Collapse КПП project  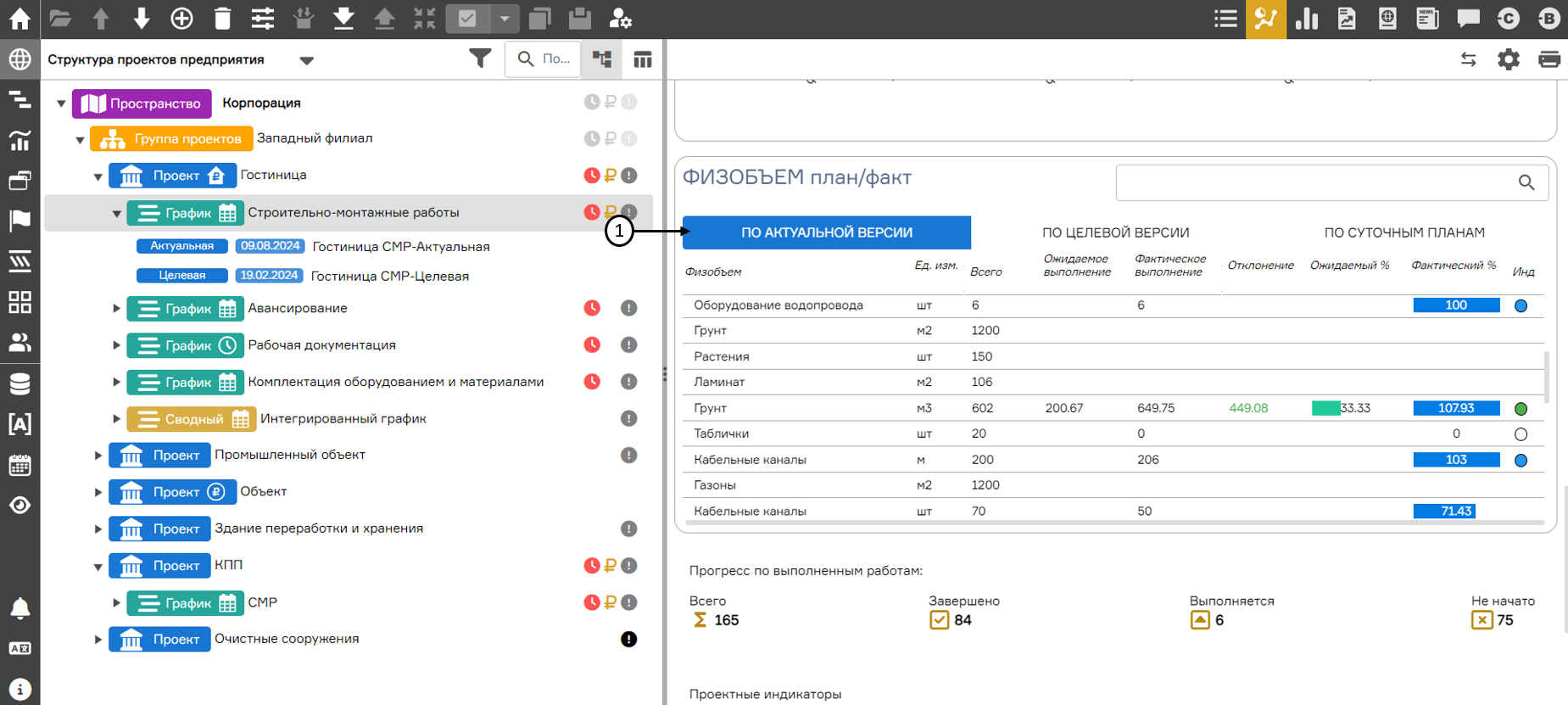pyautogui.click(x=98, y=566)
